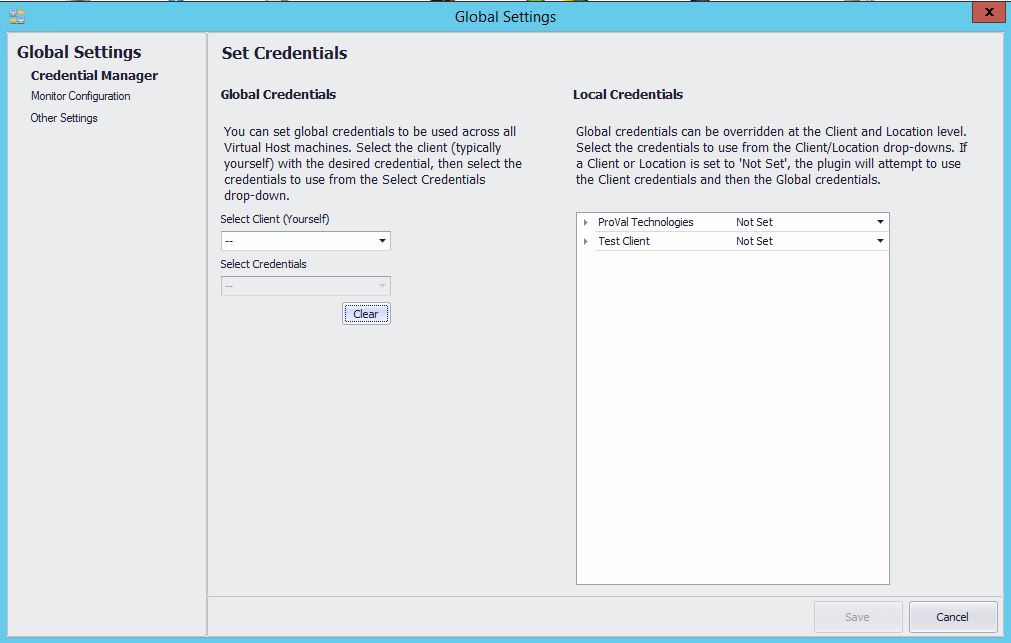The width and height of the screenshot is (1011, 643).
Task: Click the Cancel button
Action: [952, 617]
